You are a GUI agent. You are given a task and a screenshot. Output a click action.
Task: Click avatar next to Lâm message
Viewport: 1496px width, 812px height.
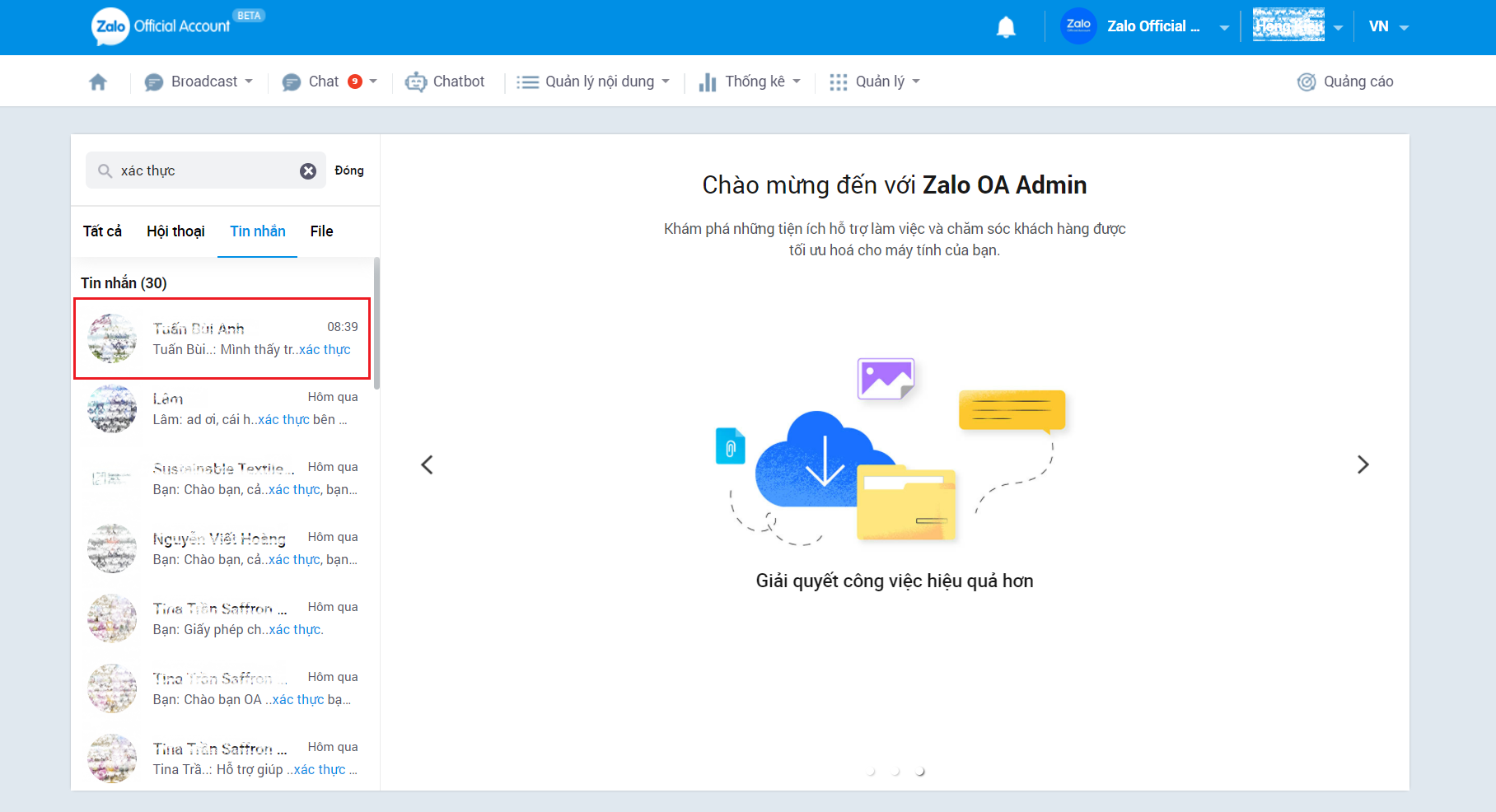coord(112,408)
